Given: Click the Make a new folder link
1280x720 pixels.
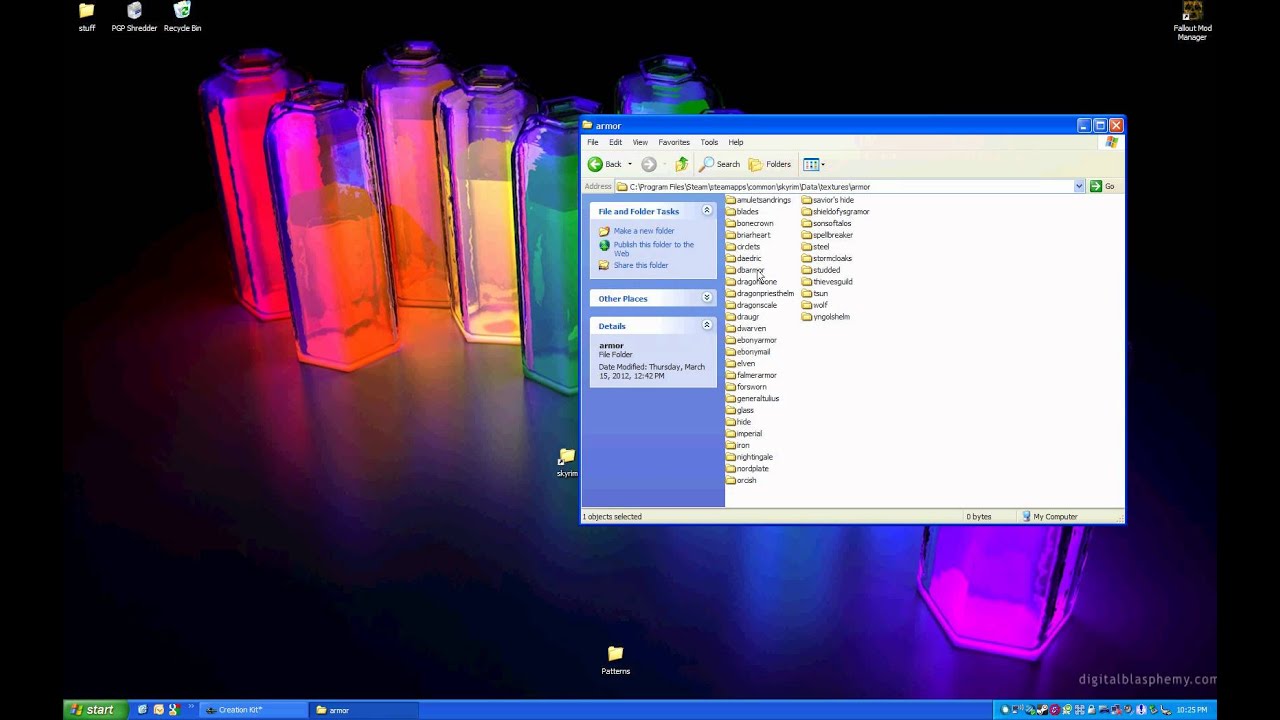Looking at the screenshot, I should point(644,231).
